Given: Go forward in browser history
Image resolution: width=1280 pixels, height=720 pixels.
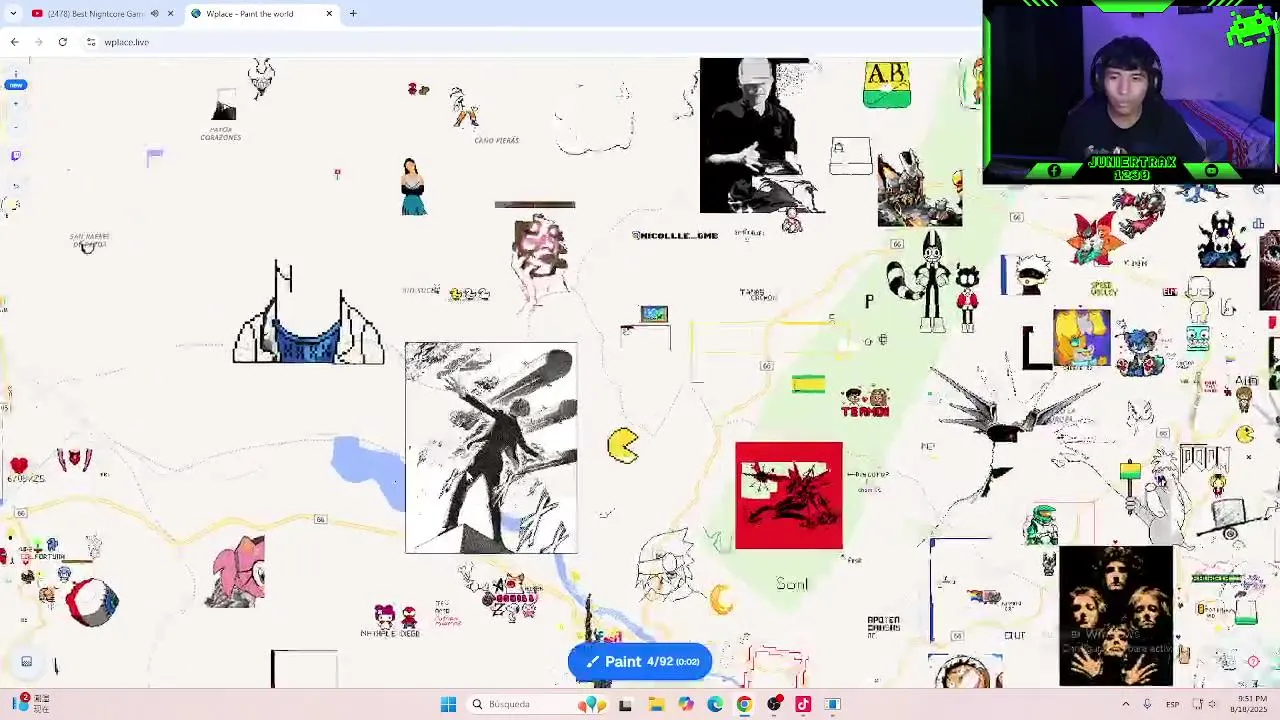Looking at the screenshot, I should (x=38, y=42).
